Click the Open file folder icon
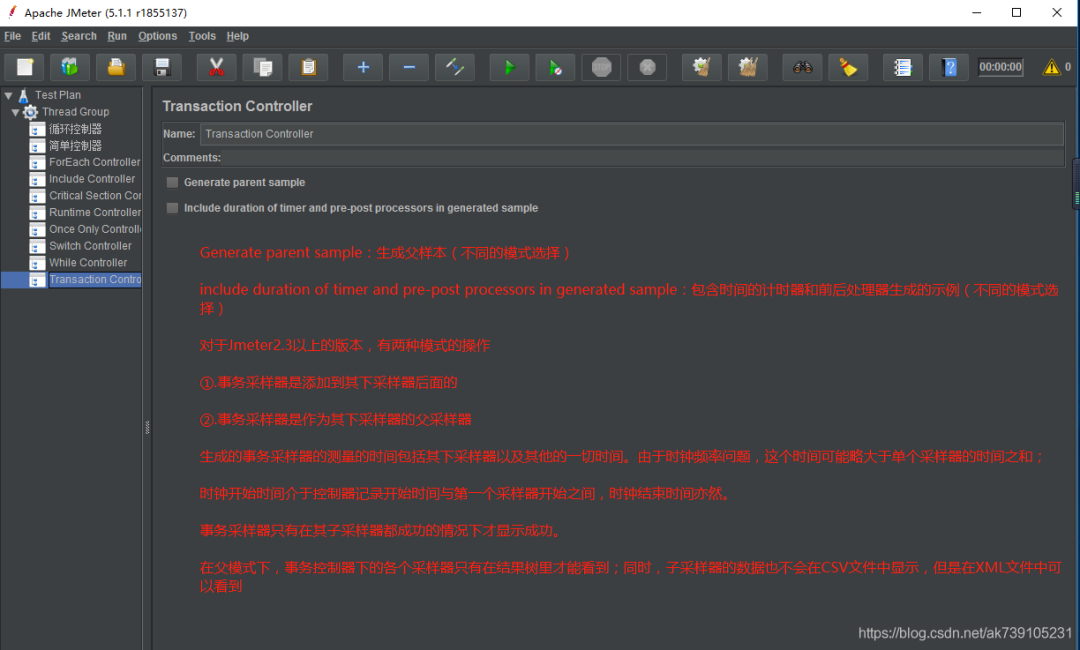 (x=116, y=67)
